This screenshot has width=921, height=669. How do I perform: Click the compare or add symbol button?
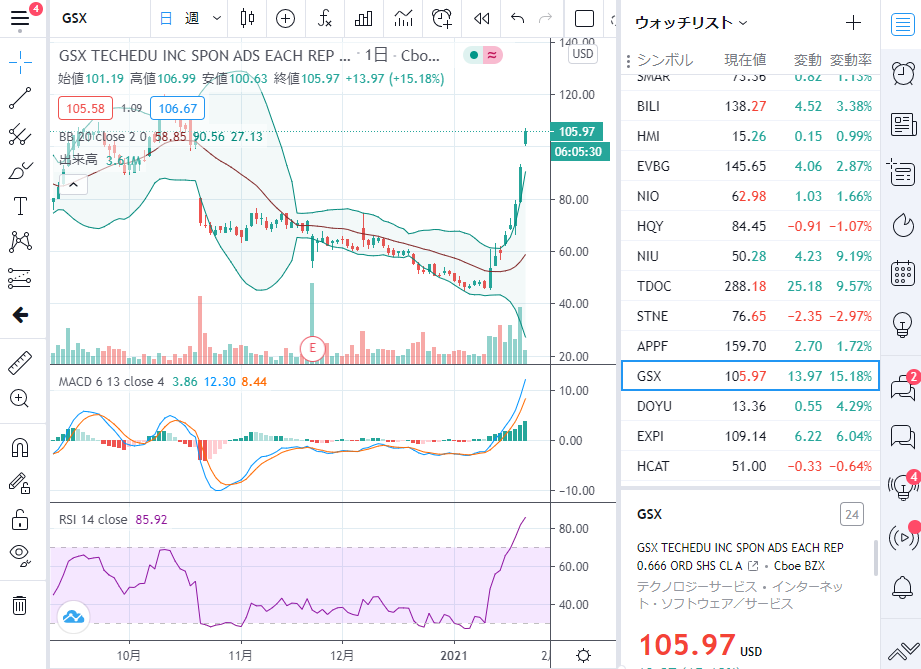pos(285,19)
